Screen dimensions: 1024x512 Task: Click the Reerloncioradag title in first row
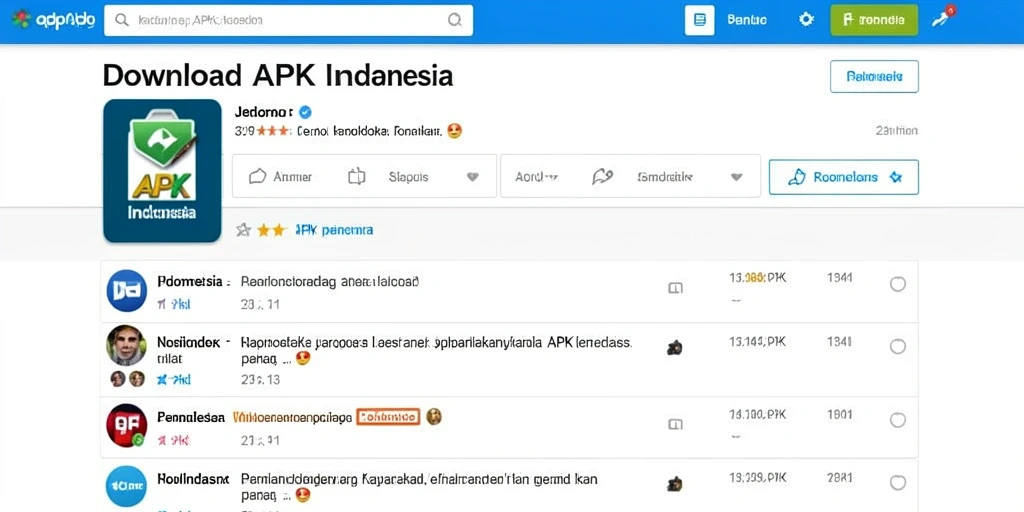(x=330, y=282)
